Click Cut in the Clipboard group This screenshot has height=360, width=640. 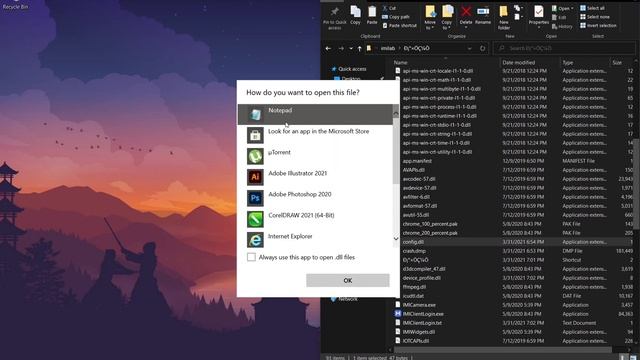pyautogui.click(x=389, y=8)
